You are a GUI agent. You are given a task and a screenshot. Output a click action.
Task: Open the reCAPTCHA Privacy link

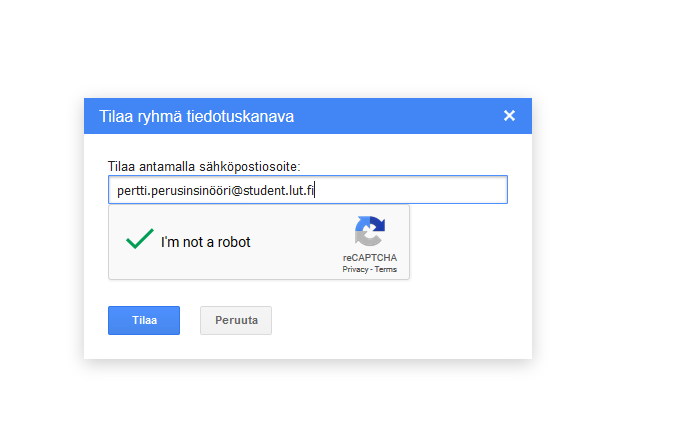tap(355, 269)
